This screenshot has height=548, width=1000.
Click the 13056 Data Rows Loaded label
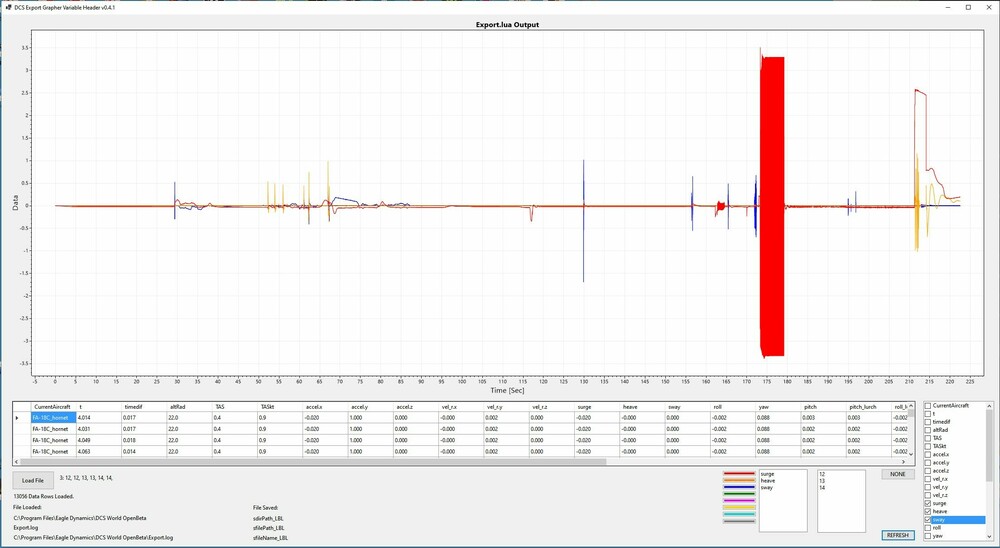click(43, 496)
